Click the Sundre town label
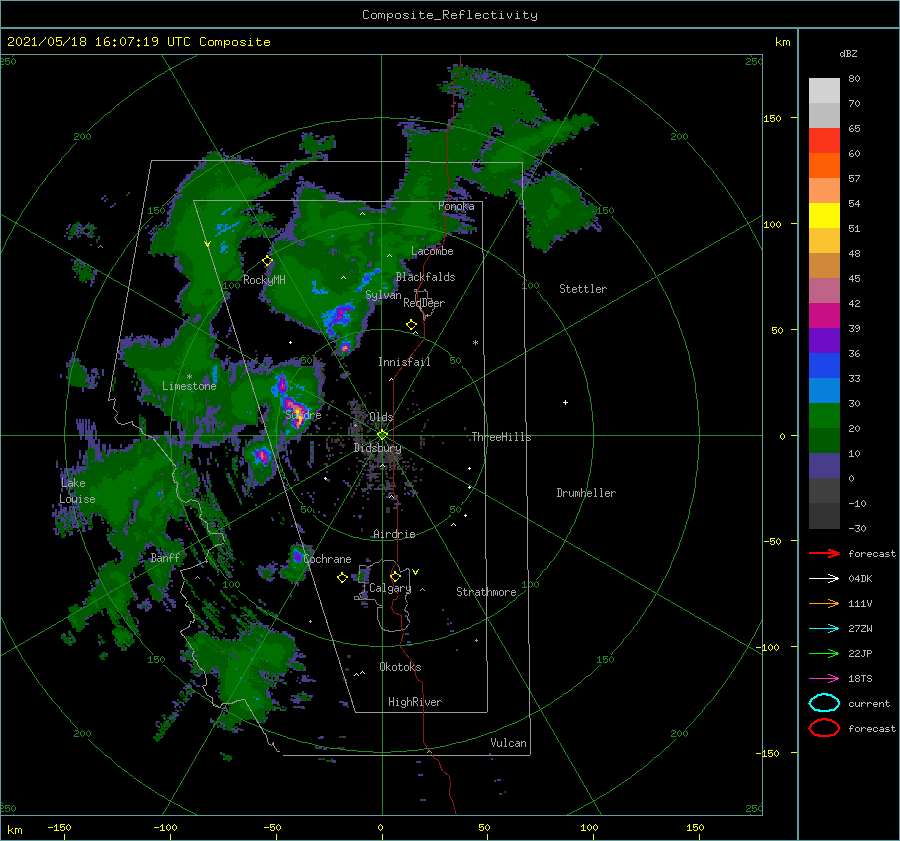Screen dimensions: 900x841 [x=303, y=414]
